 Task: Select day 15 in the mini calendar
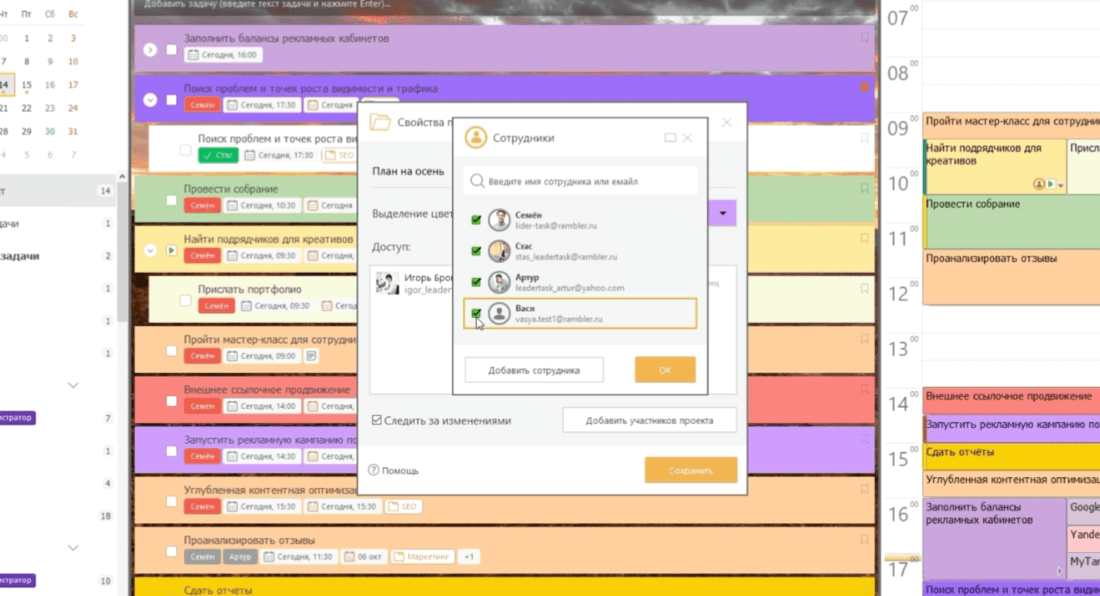click(26, 85)
